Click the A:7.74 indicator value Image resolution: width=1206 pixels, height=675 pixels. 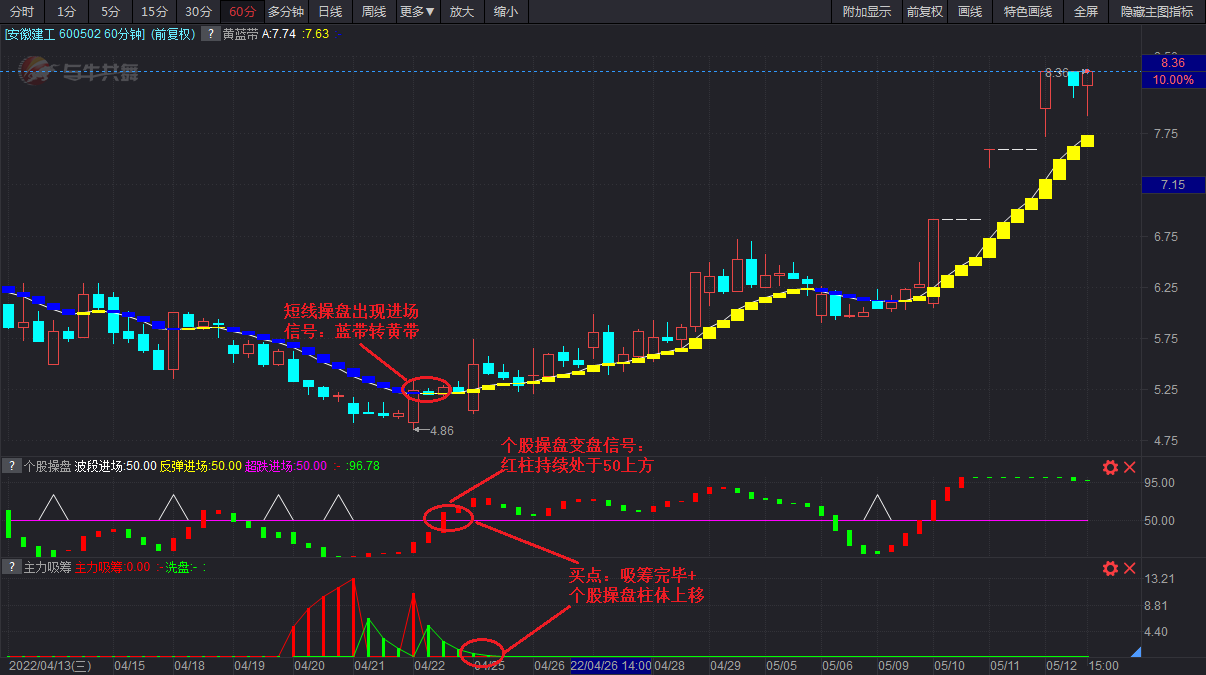279,33
